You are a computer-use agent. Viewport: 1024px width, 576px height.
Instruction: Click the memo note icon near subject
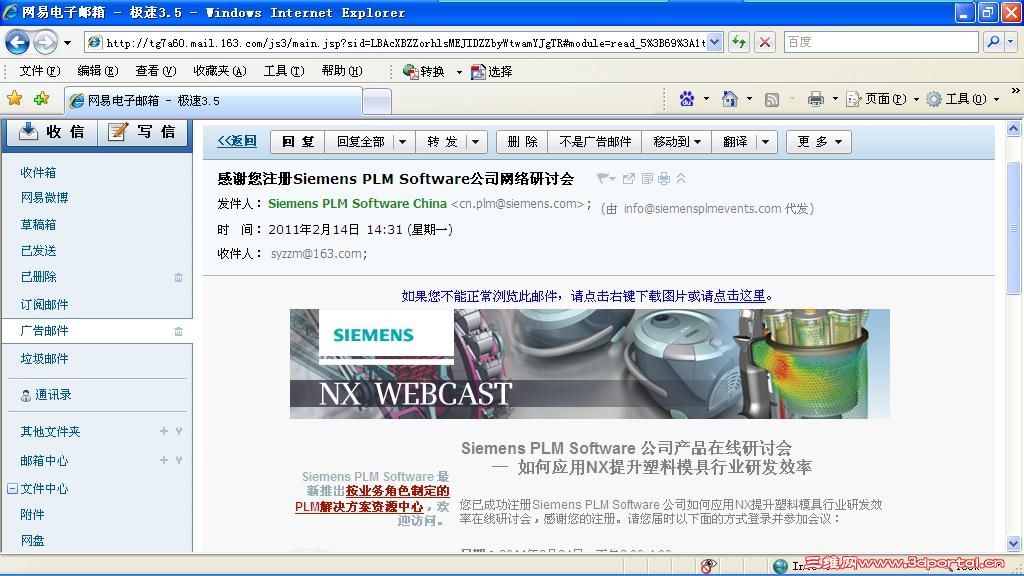click(647, 178)
